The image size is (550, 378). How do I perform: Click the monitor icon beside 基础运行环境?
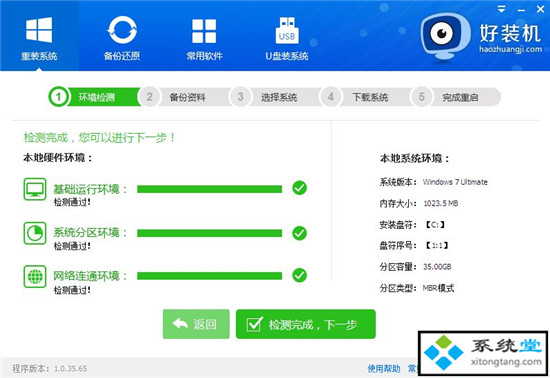35,189
